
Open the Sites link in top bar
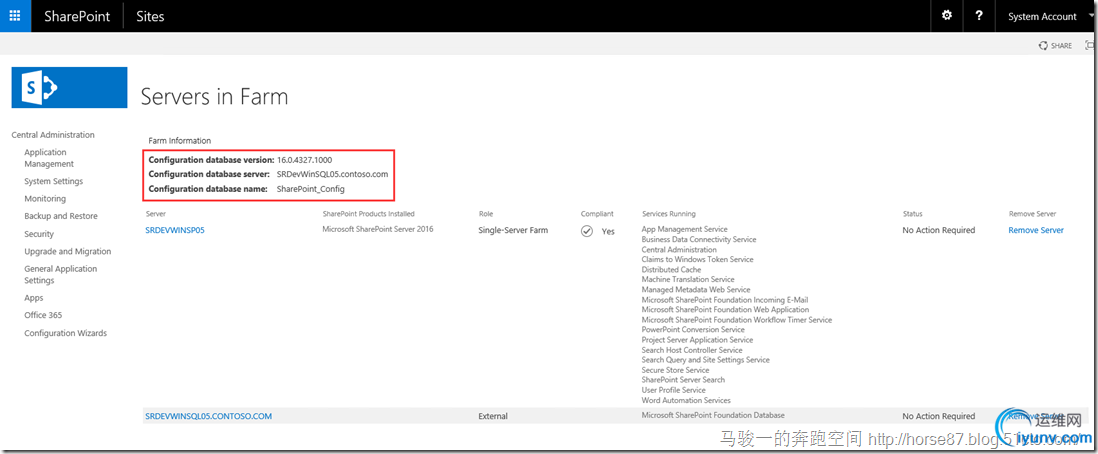pos(150,16)
